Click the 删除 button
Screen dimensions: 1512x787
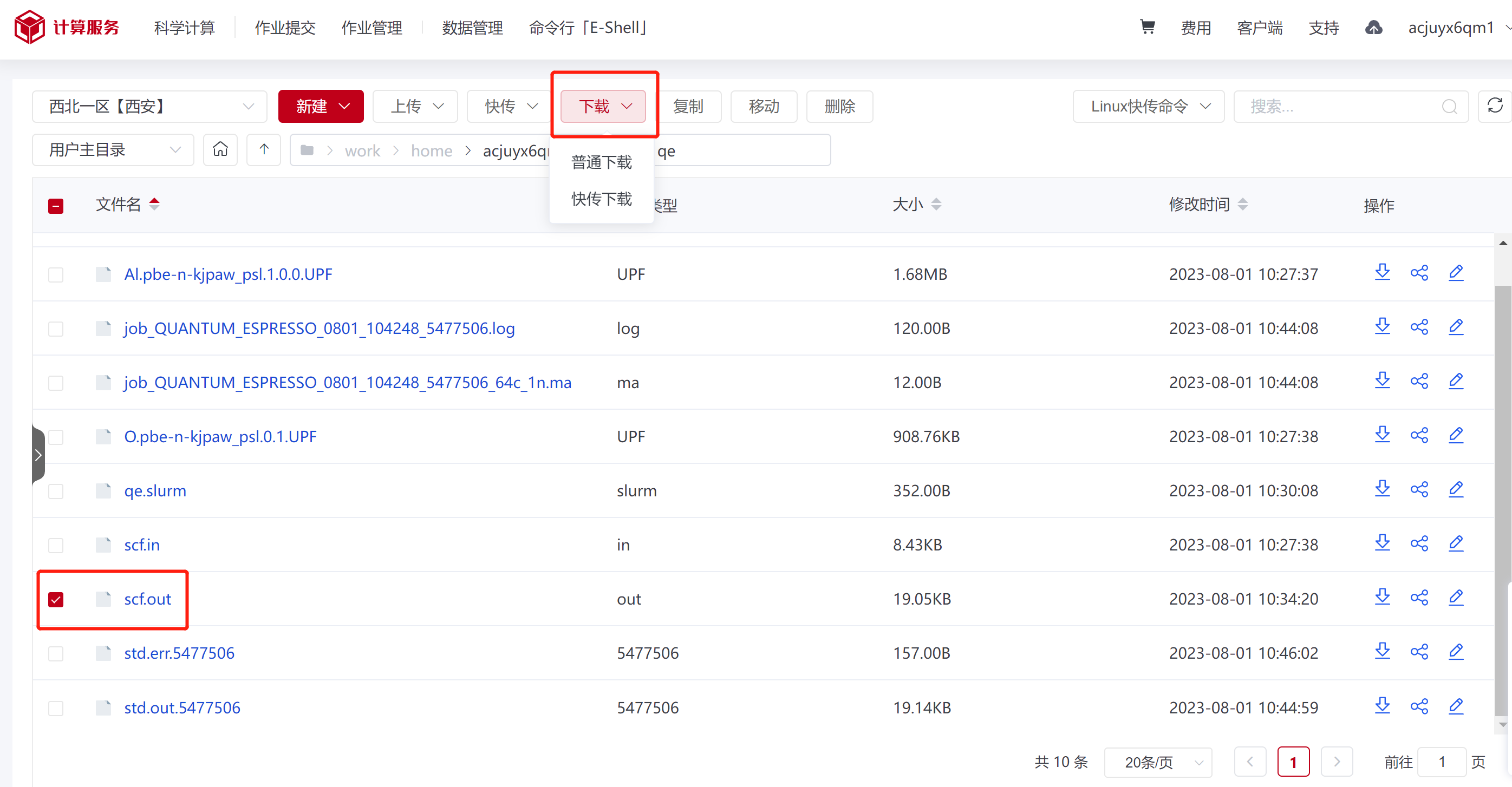tap(840, 106)
